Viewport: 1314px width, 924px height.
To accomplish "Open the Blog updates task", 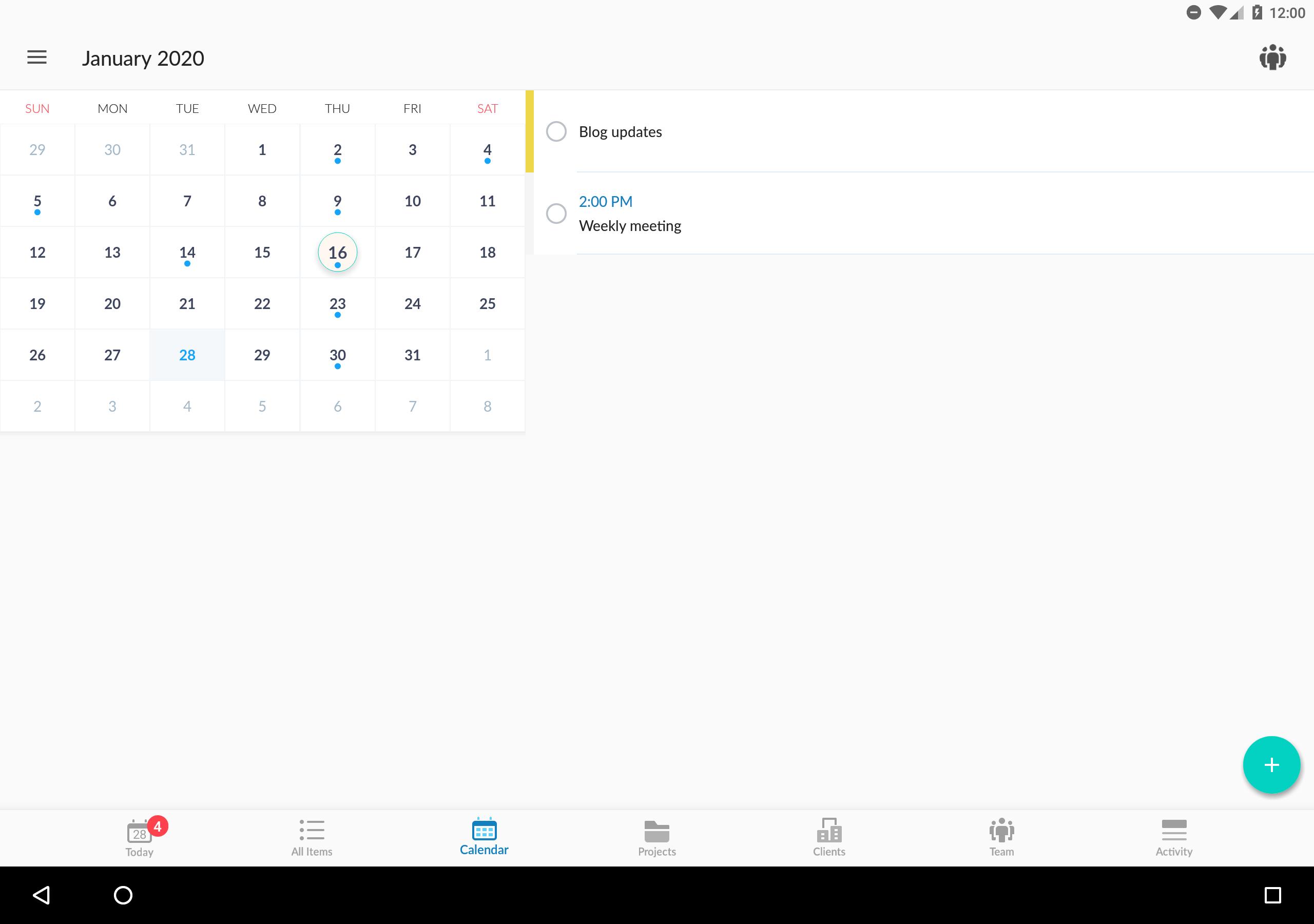I will (x=924, y=132).
